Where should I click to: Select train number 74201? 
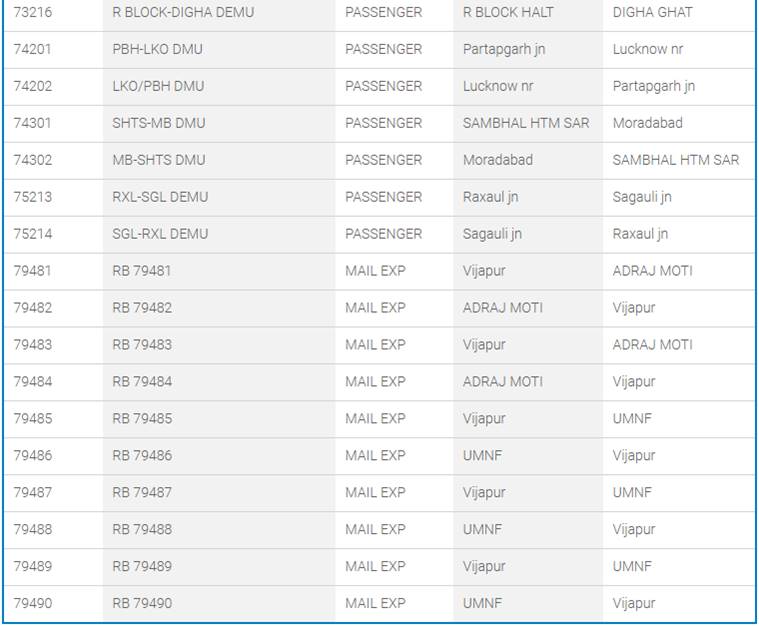pos(32,49)
